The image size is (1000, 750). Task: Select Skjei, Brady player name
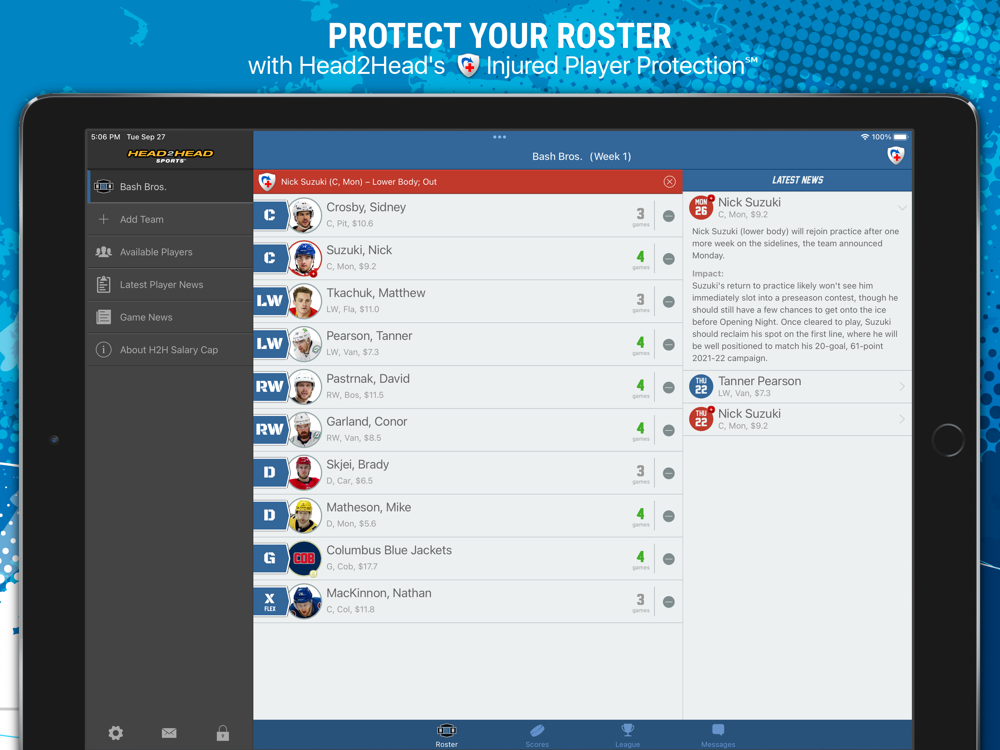click(358, 464)
